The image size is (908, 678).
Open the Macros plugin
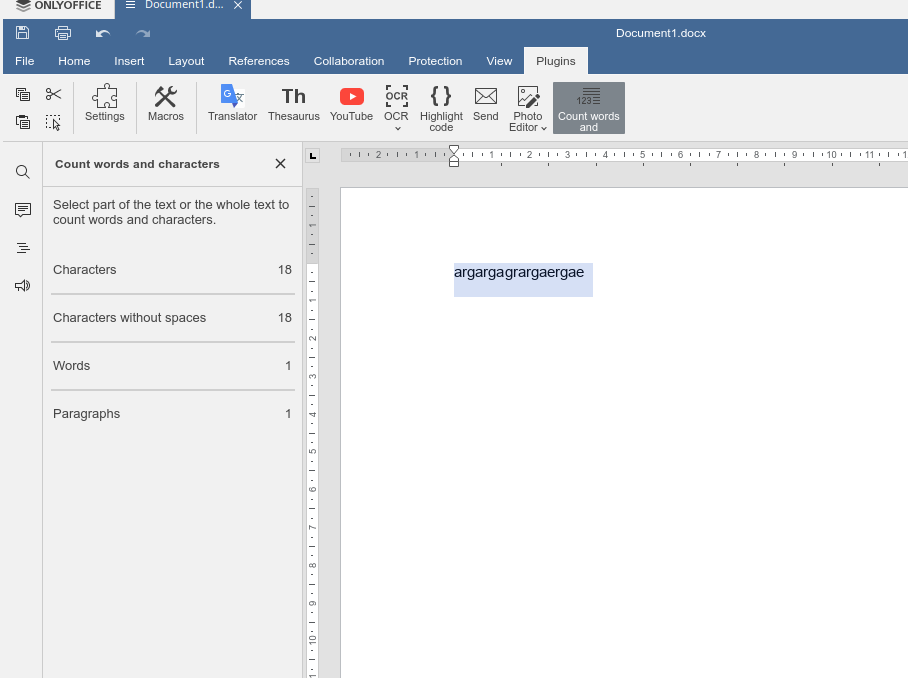166,105
